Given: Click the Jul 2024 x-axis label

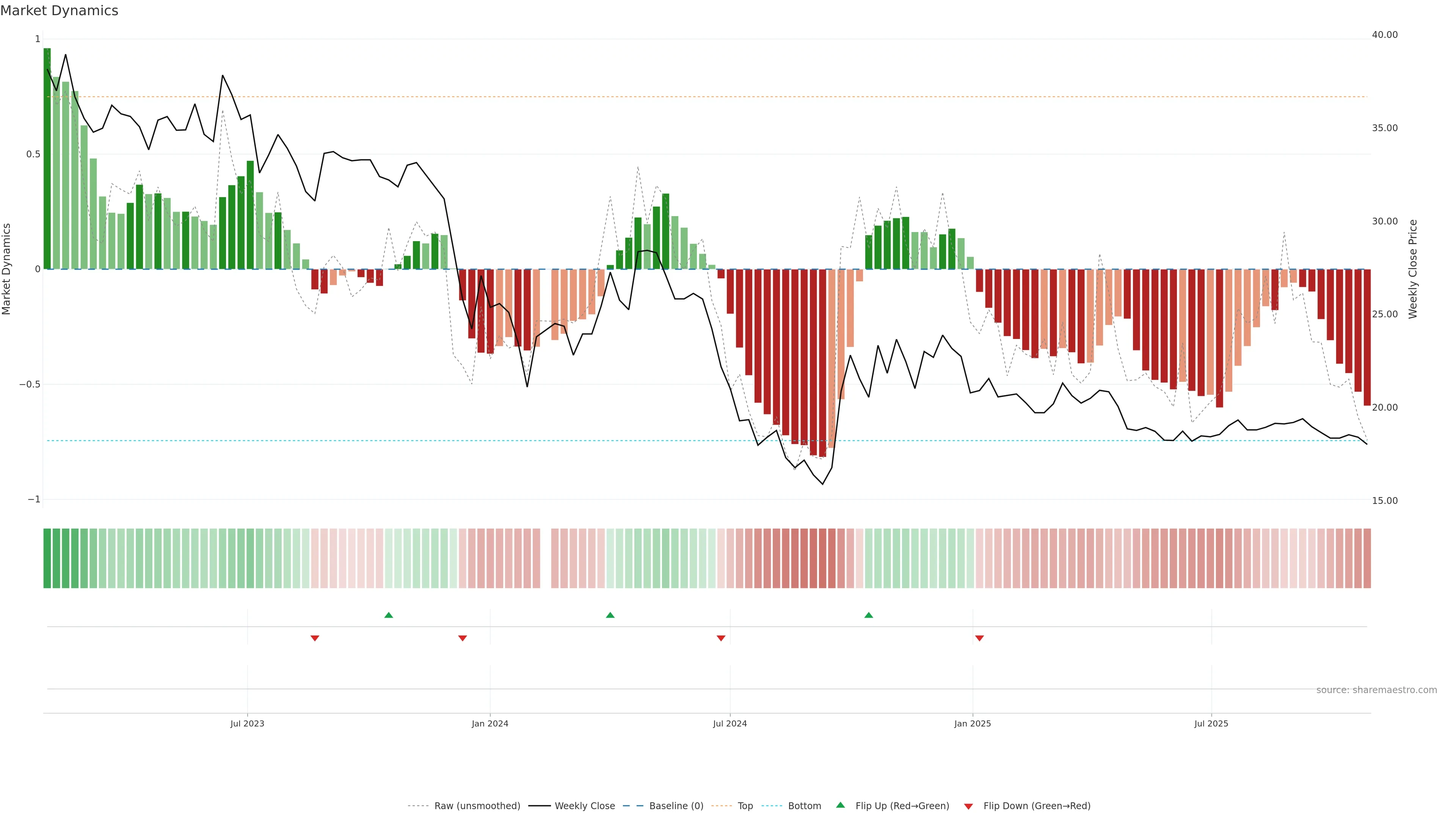Looking at the screenshot, I should tap(730, 723).
